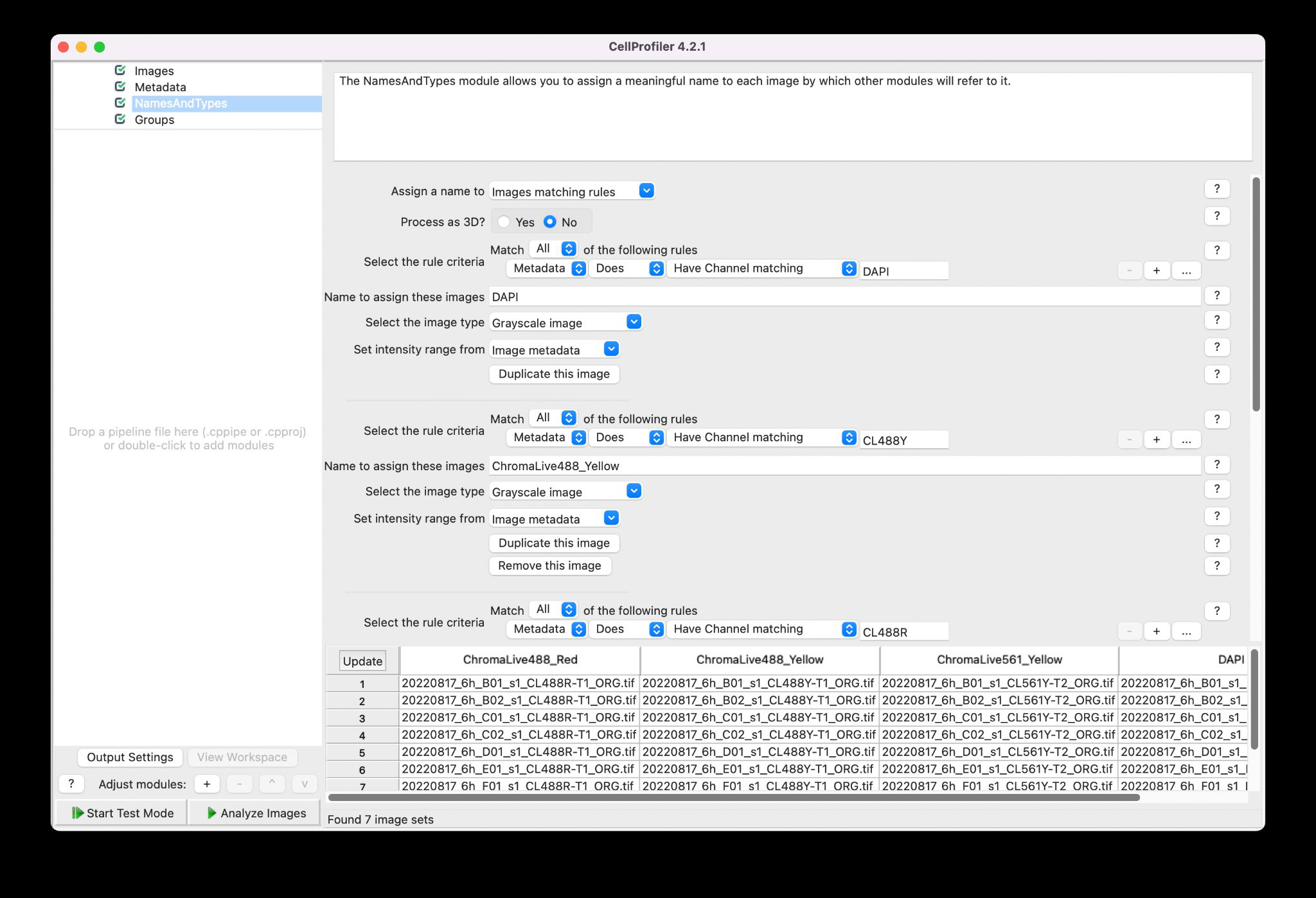Add a rule with plus in CL488R criteria
Image resolution: width=1316 pixels, height=898 pixels.
1157,631
